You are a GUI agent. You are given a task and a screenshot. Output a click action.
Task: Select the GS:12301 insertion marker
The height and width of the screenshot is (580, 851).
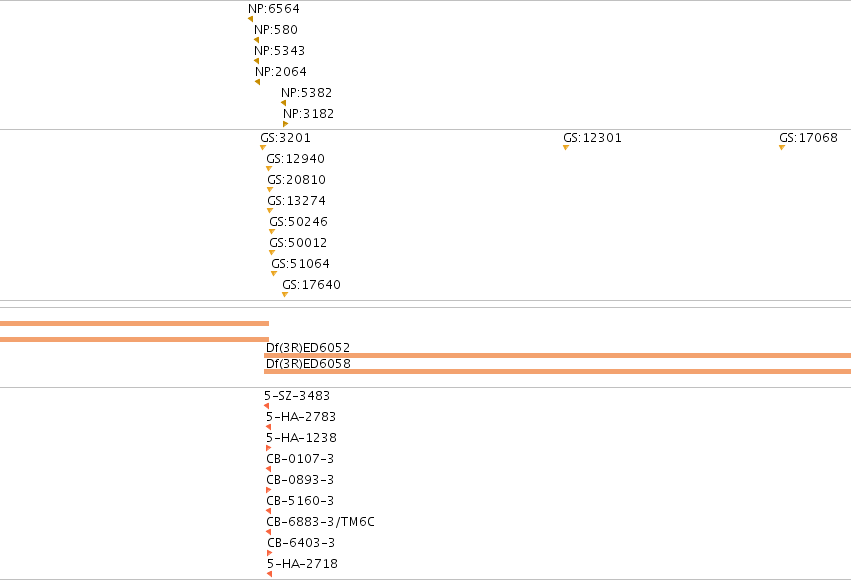[x=566, y=148]
